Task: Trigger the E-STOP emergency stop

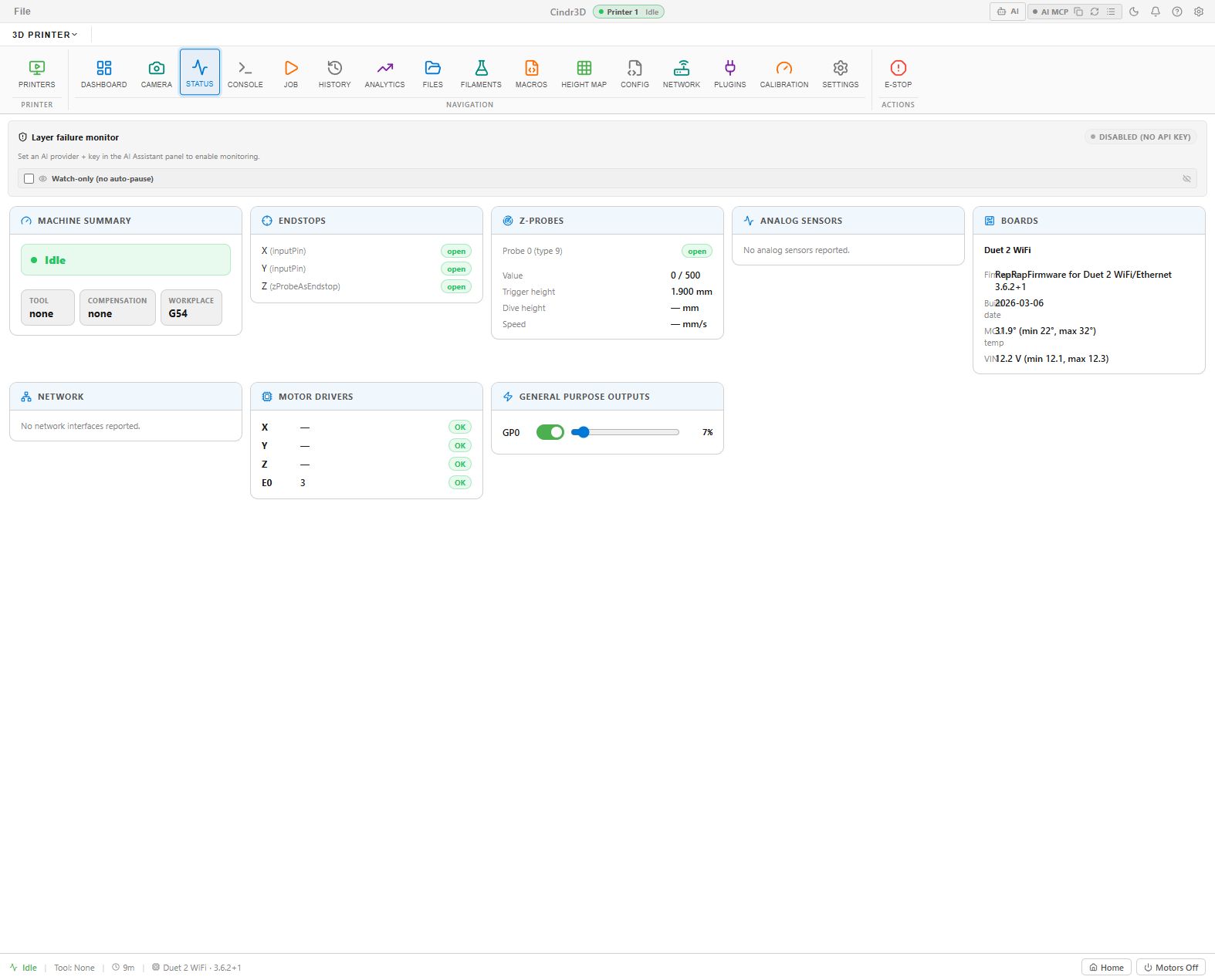Action: pyautogui.click(x=898, y=73)
